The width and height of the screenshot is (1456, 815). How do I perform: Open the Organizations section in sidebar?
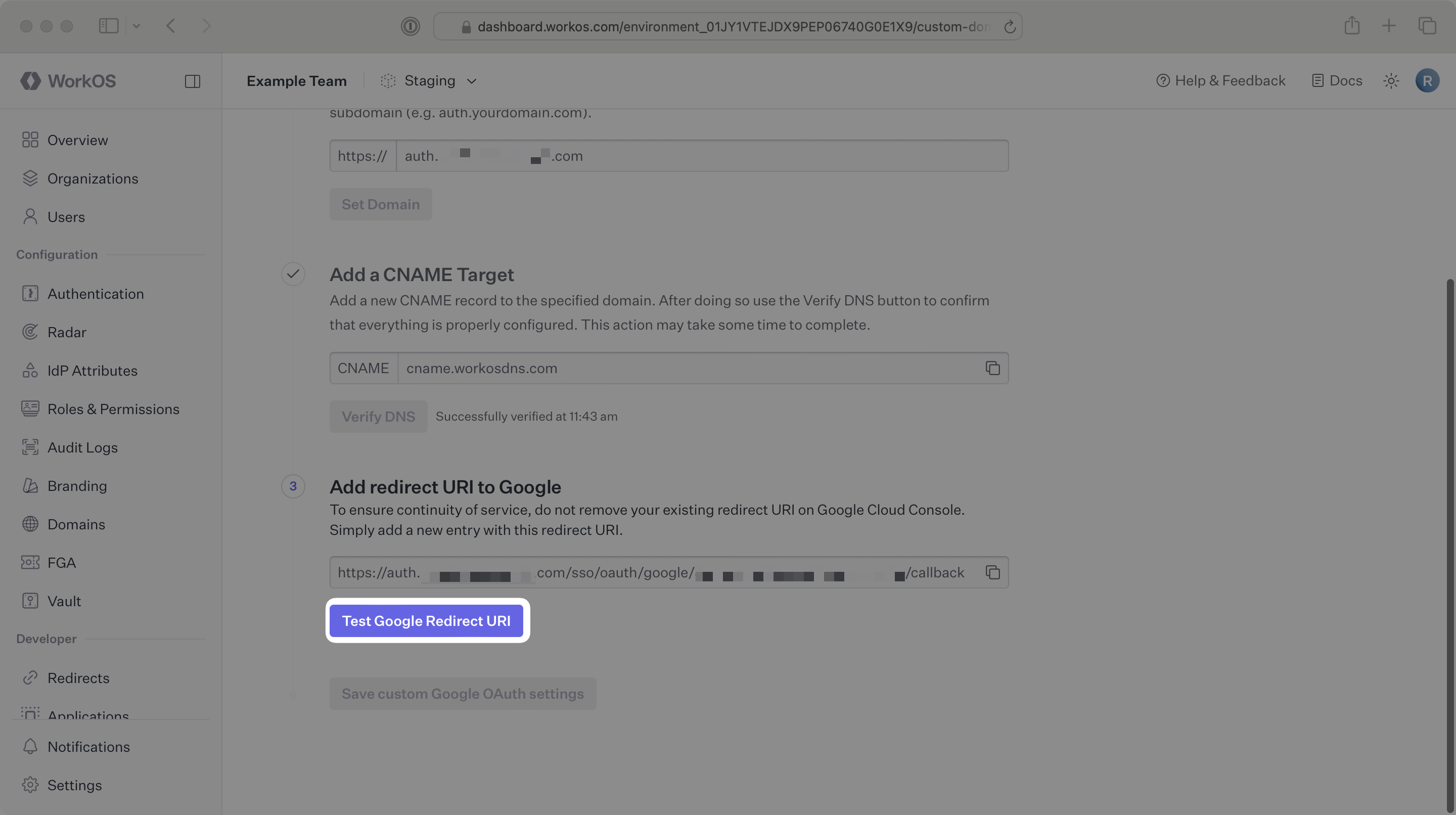(x=93, y=178)
